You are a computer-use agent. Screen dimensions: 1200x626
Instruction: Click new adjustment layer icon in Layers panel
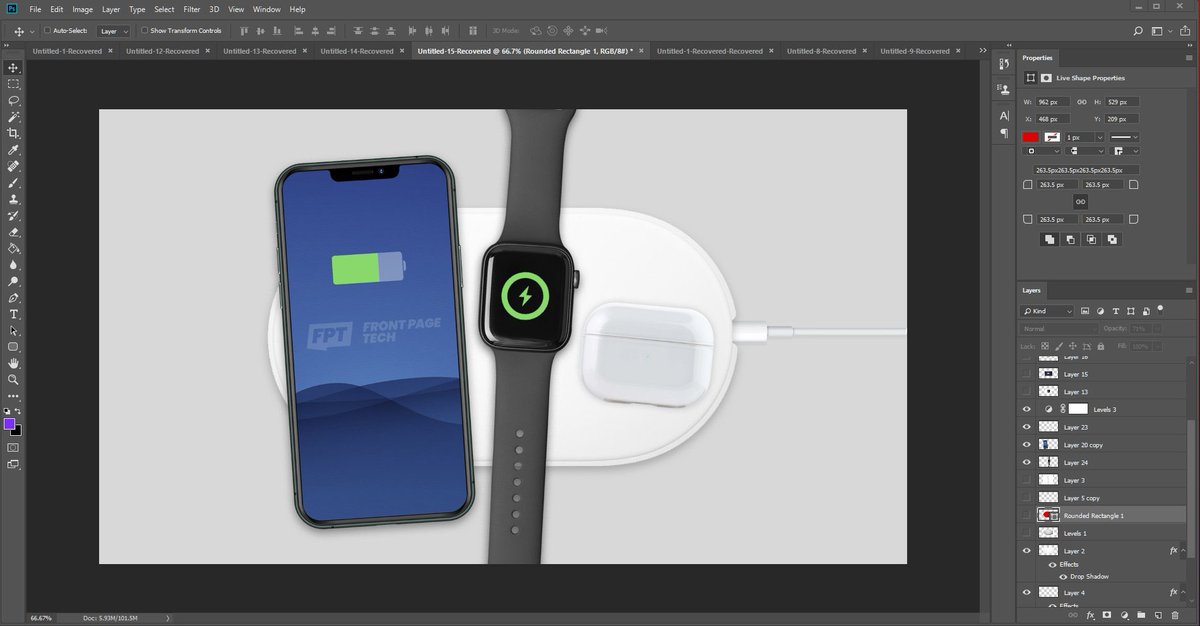pos(1125,615)
